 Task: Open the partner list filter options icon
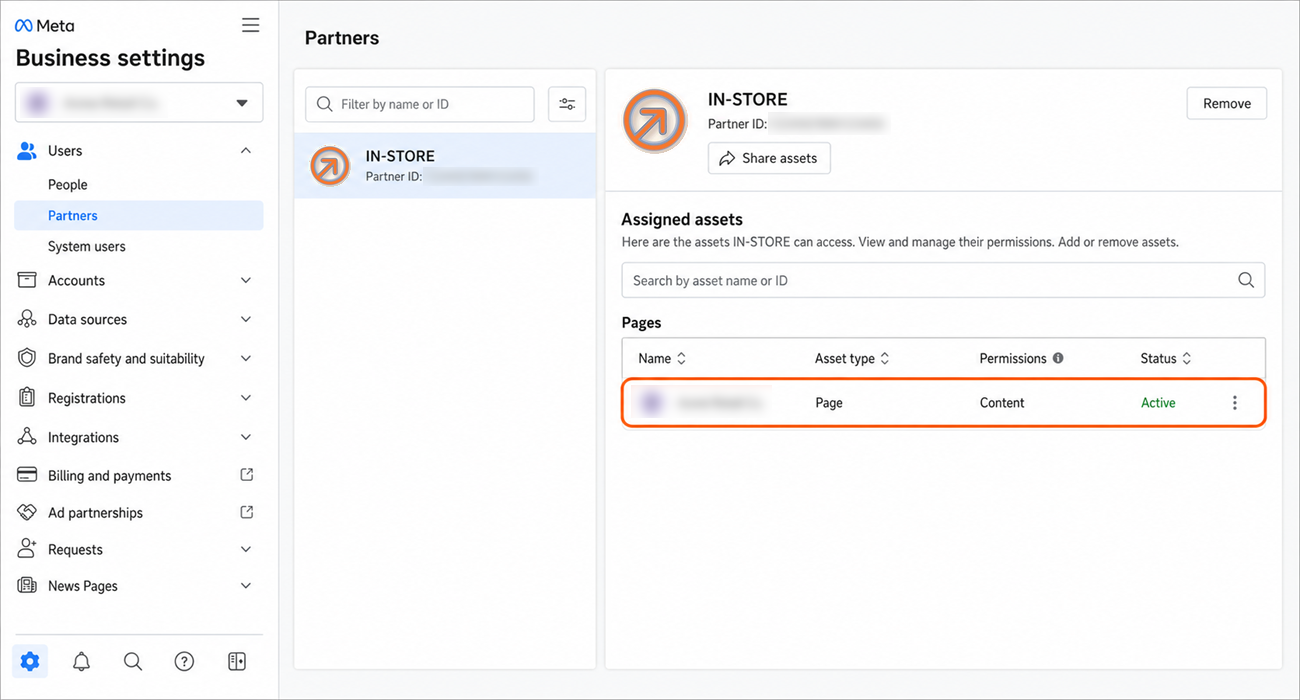pos(567,104)
